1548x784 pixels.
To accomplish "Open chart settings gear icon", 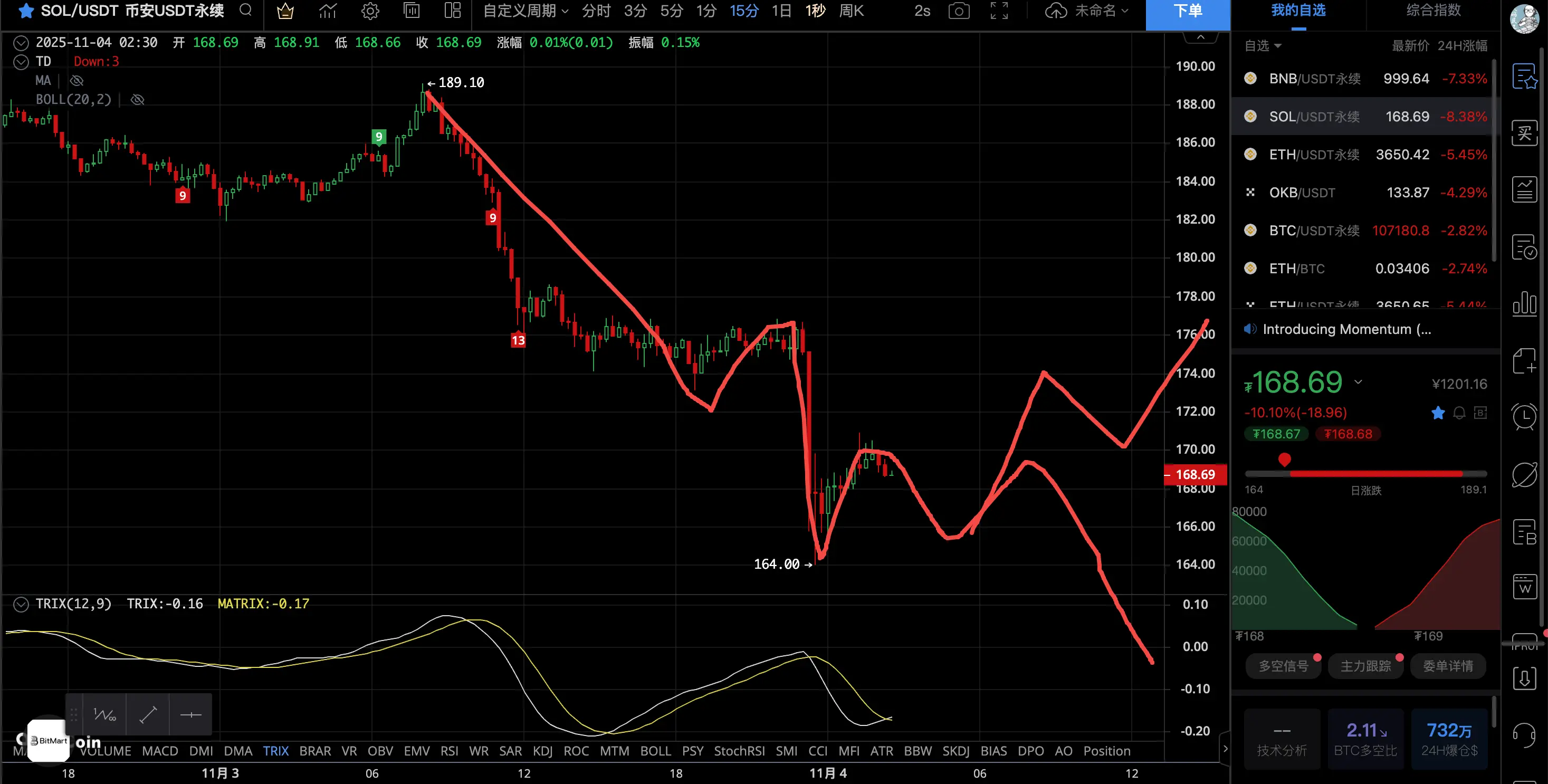I will 370,11.
